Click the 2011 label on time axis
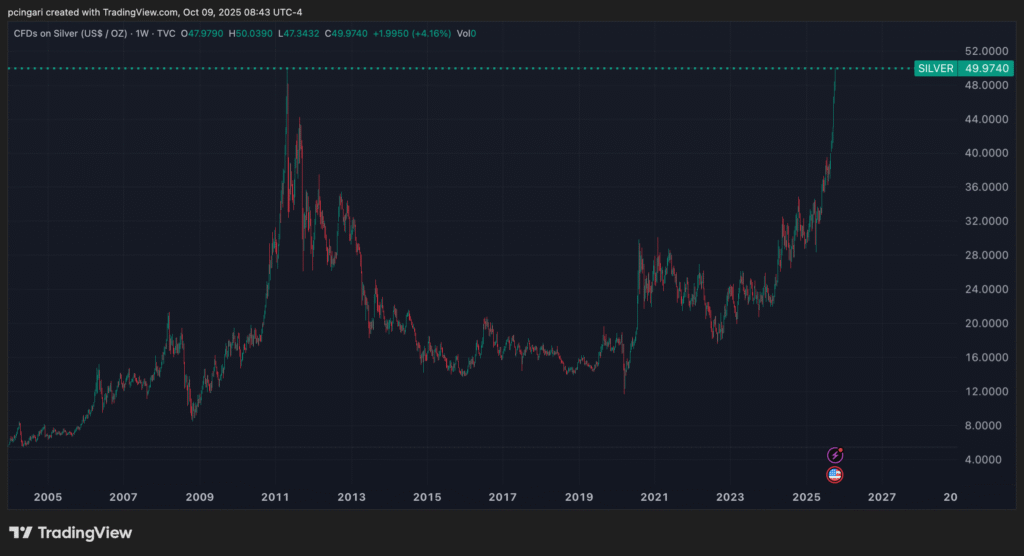 275,497
